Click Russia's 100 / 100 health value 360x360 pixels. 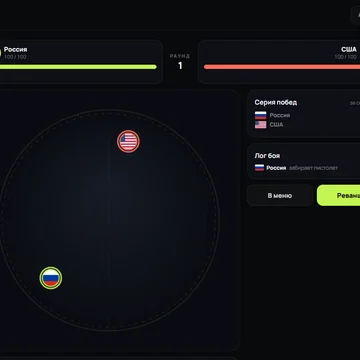point(15,57)
